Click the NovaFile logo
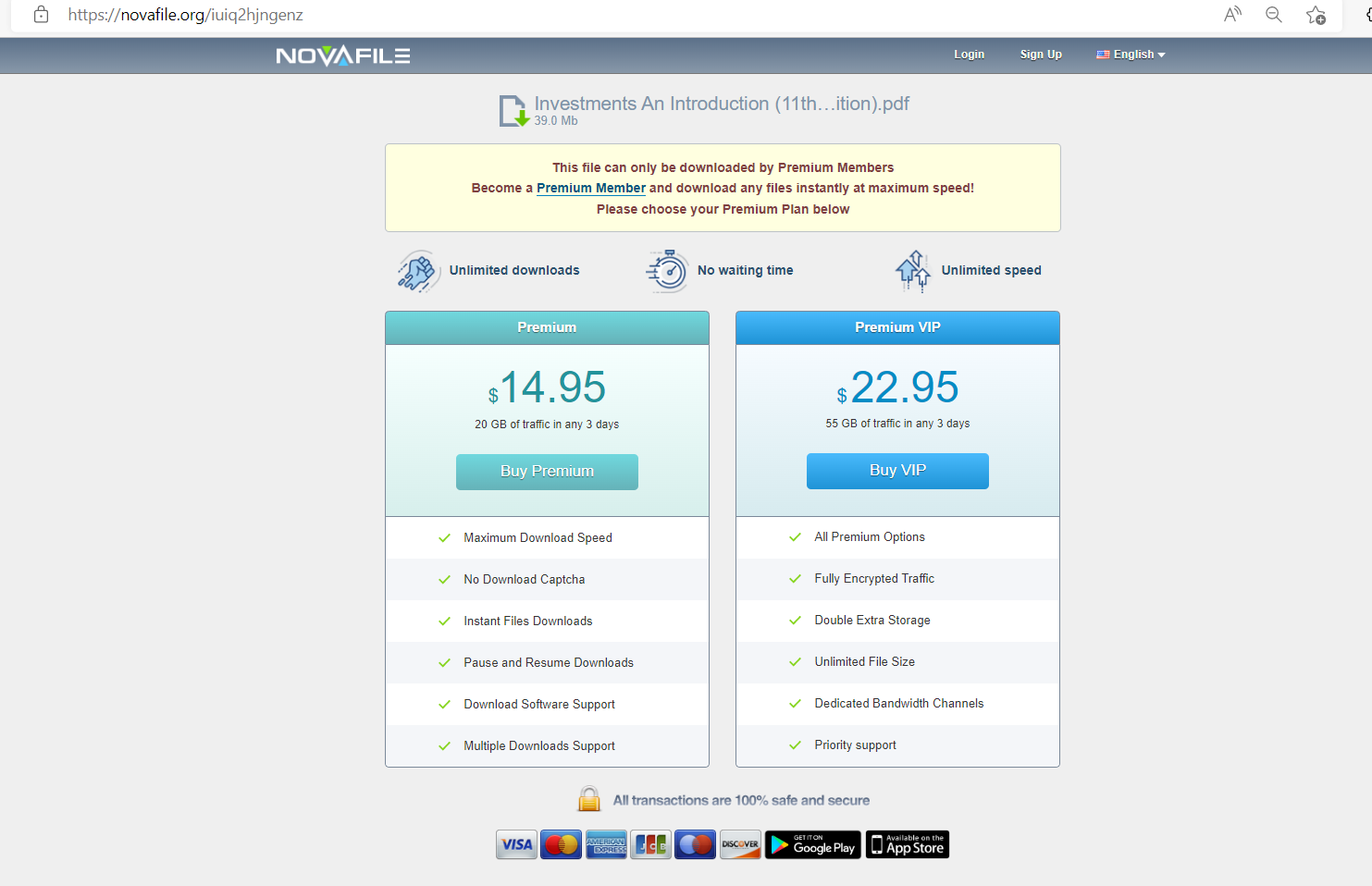This screenshot has height=886, width=1372. 343,55
